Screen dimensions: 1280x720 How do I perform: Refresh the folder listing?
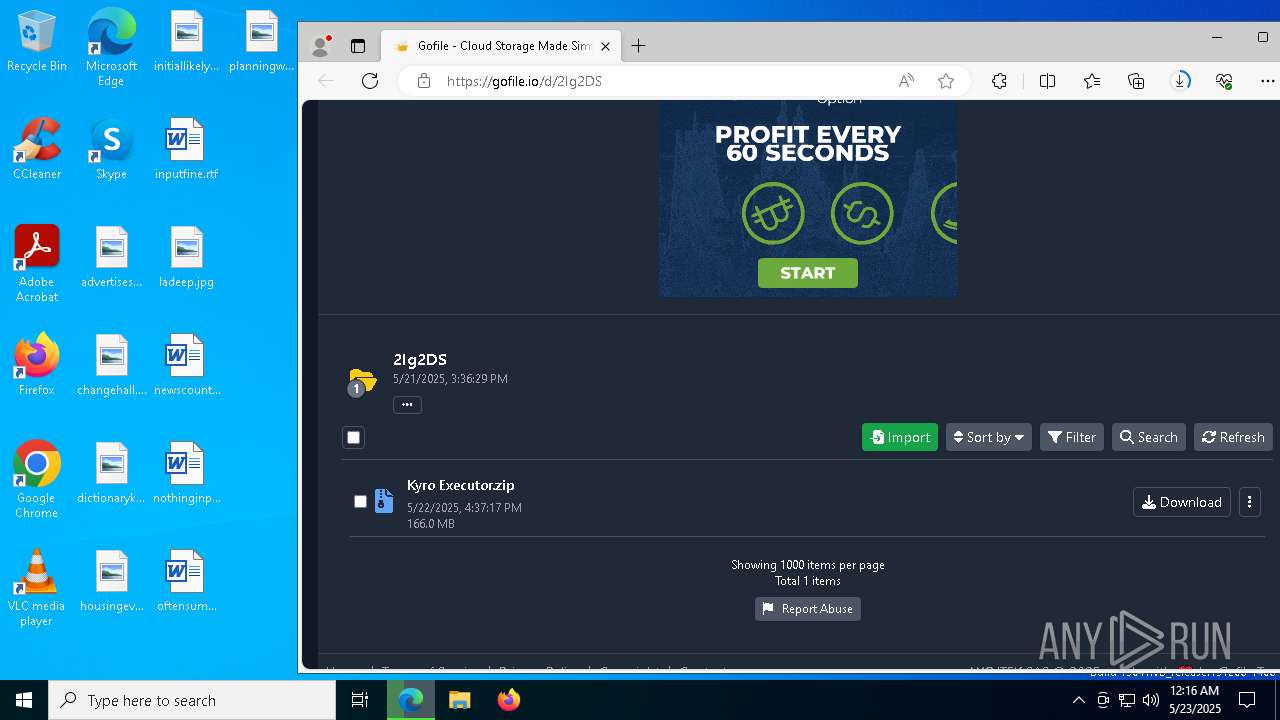(x=1233, y=437)
